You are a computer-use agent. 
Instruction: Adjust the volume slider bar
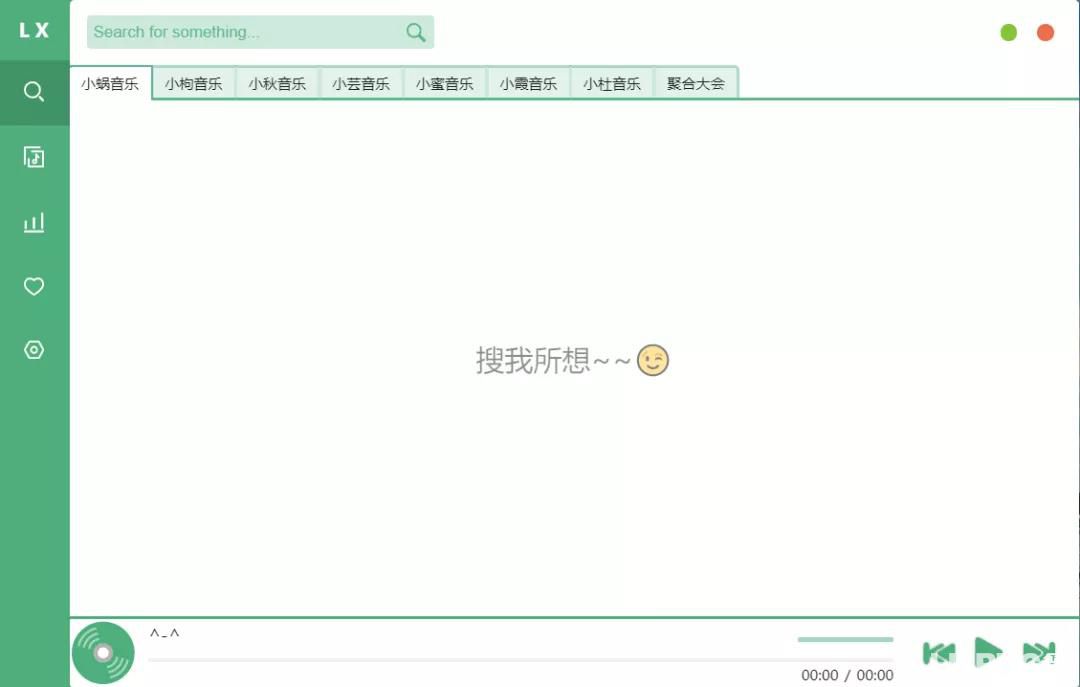pyautogui.click(x=845, y=639)
